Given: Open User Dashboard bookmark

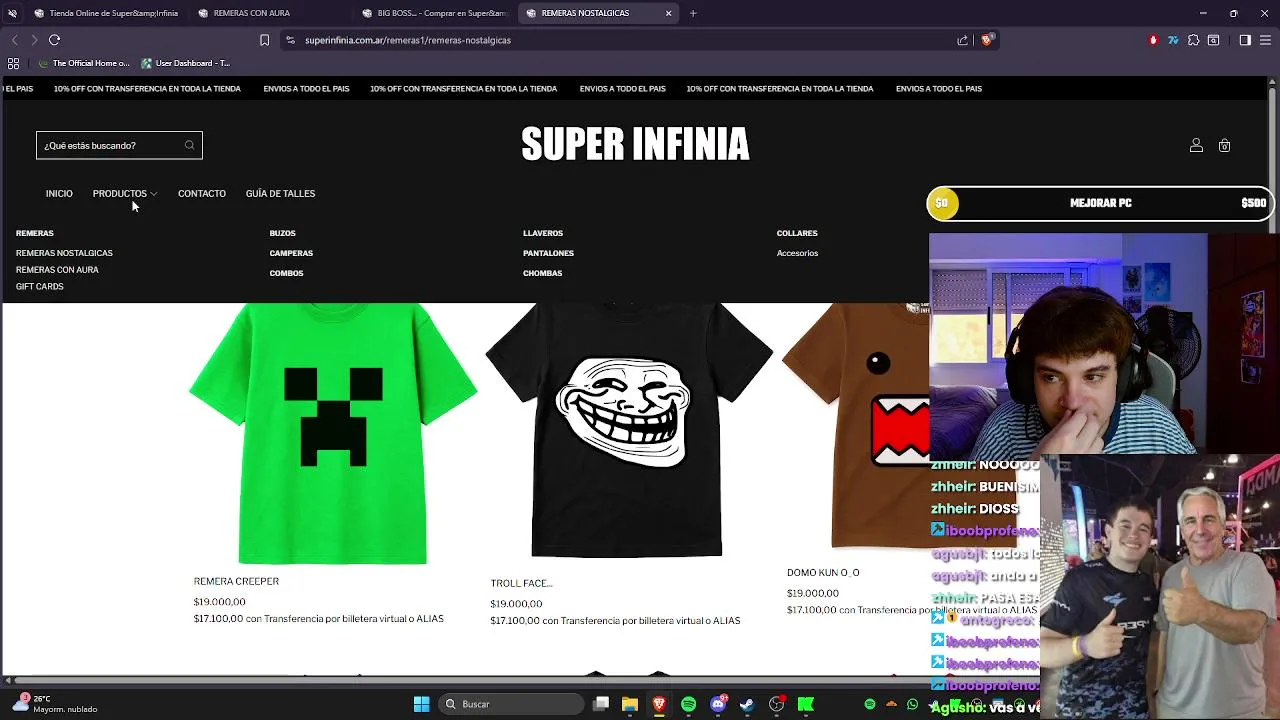Looking at the screenshot, I should click(186, 63).
